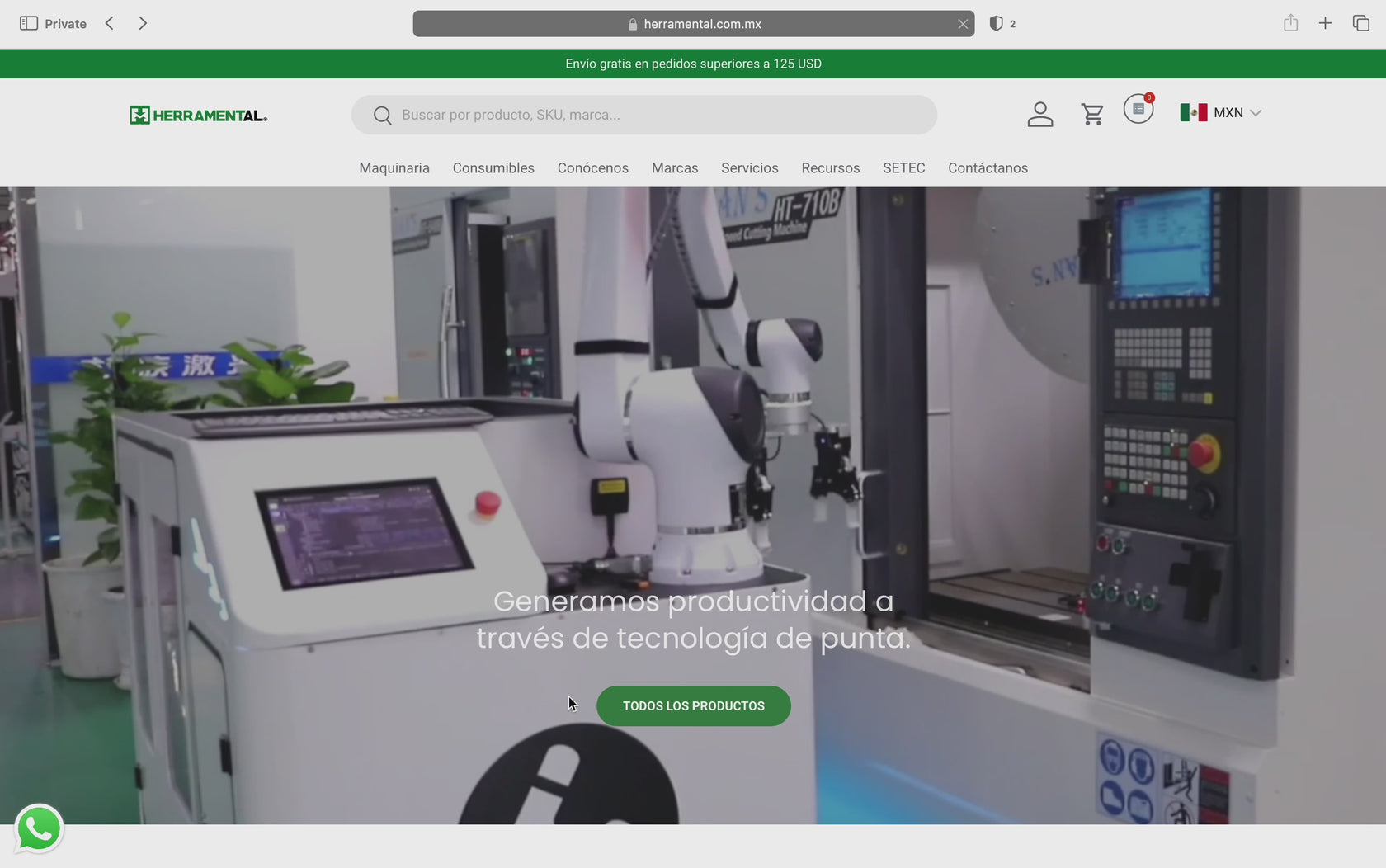
Task: Open the Maquinaria menu
Action: [x=394, y=168]
